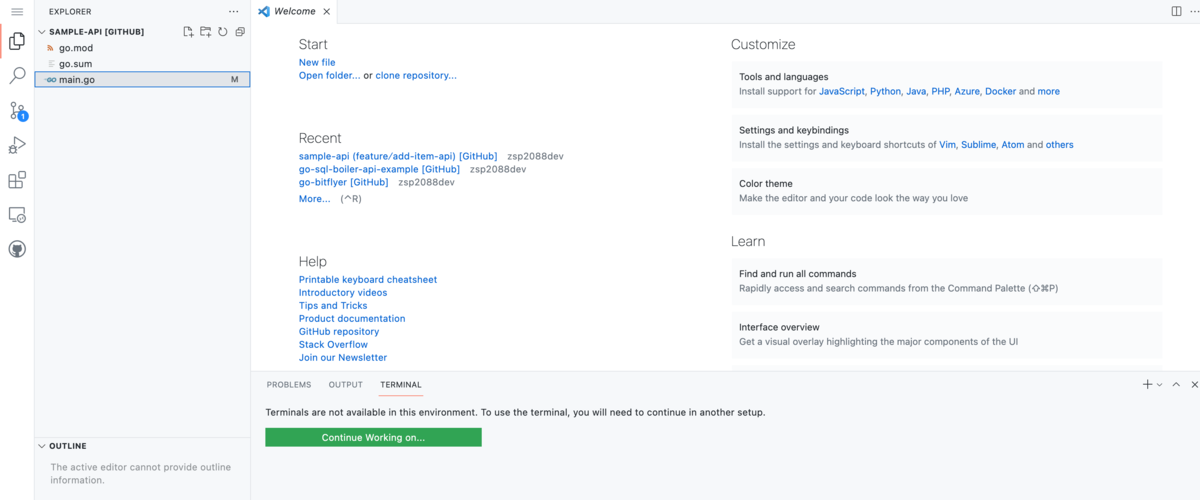Click the Continue Working on... button
This screenshot has width=1200, height=500.
click(373, 437)
